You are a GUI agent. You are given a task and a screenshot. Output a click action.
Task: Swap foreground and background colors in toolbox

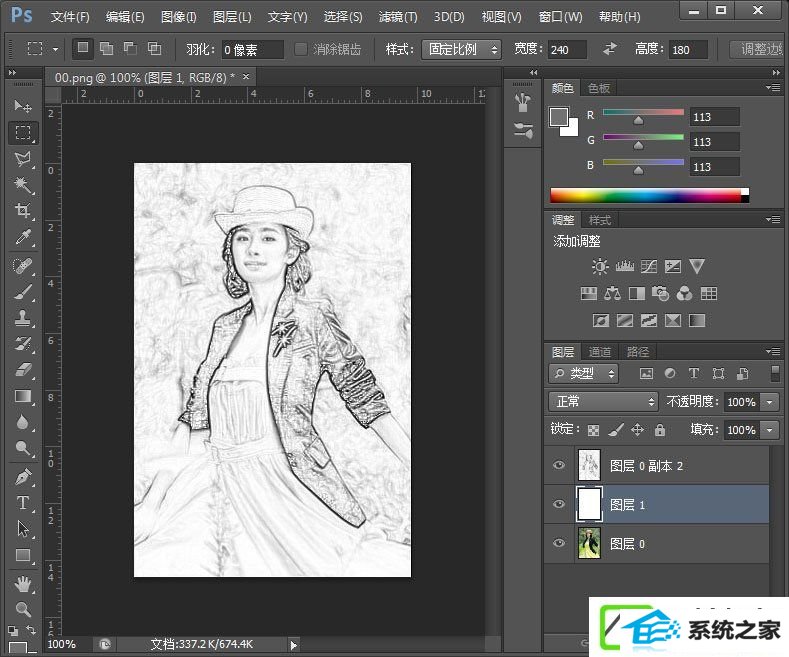(31, 629)
